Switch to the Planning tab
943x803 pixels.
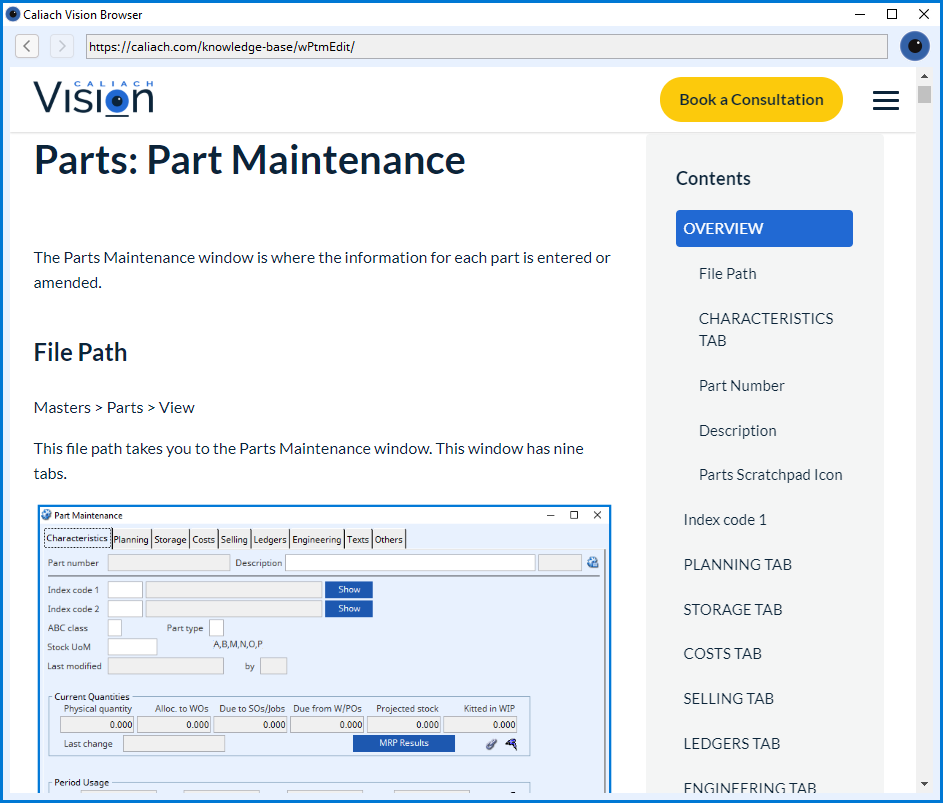click(131, 540)
